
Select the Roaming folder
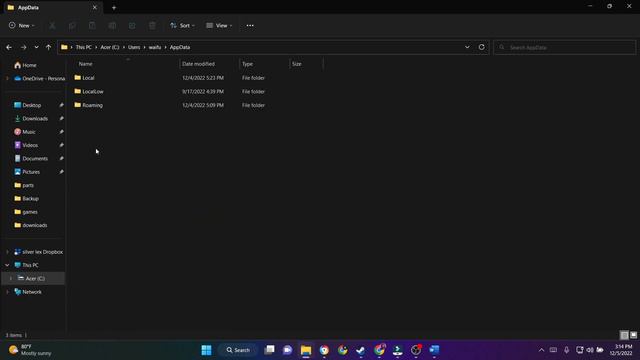point(92,105)
